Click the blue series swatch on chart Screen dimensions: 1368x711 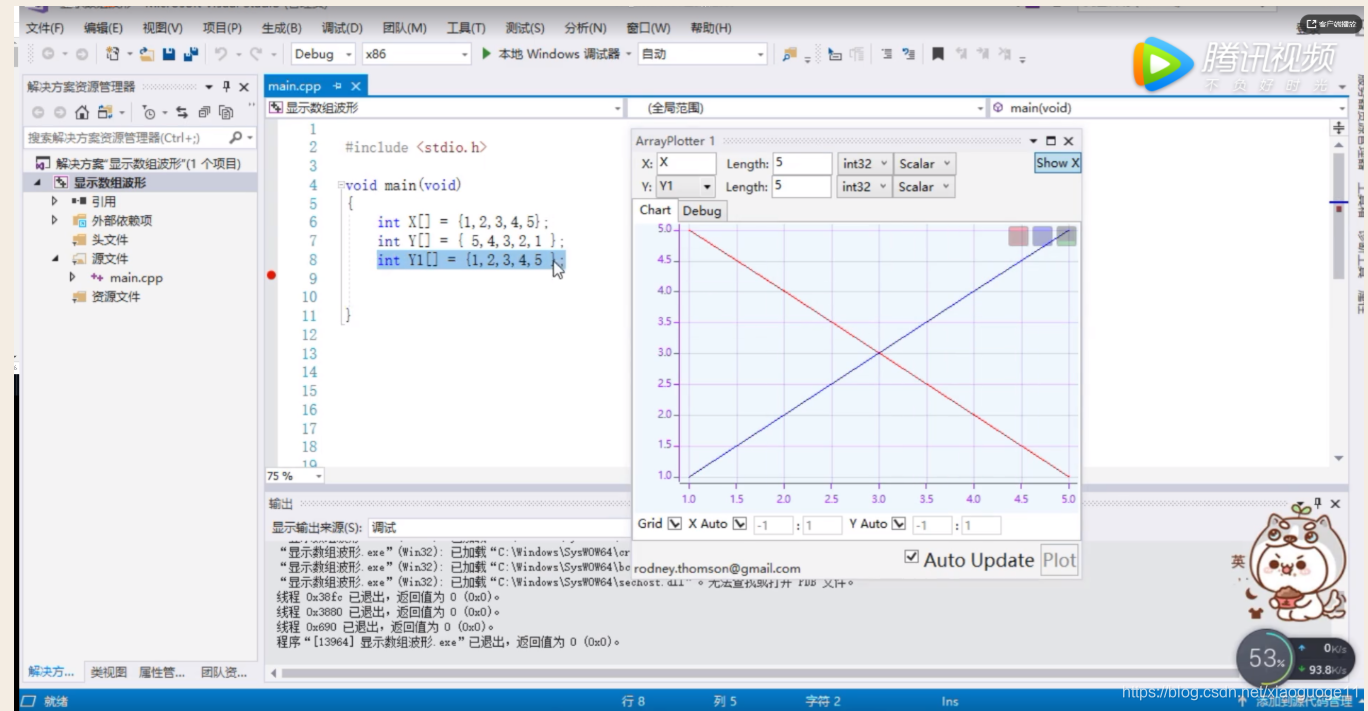(x=1042, y=236)
